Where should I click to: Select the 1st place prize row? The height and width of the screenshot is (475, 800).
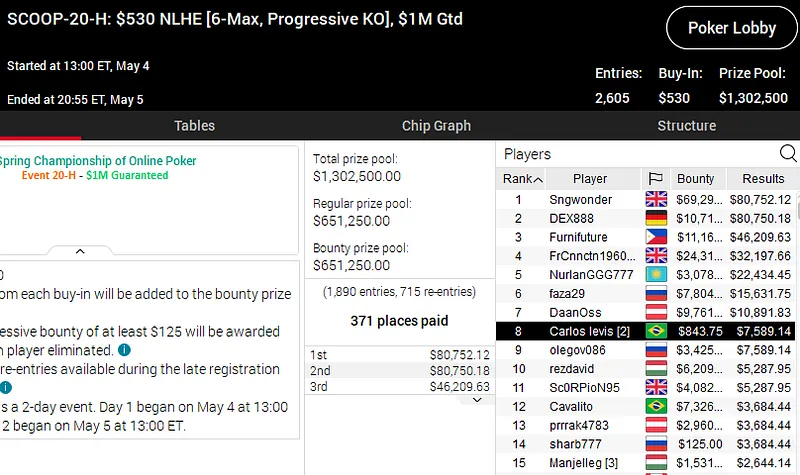click(400, 355)
